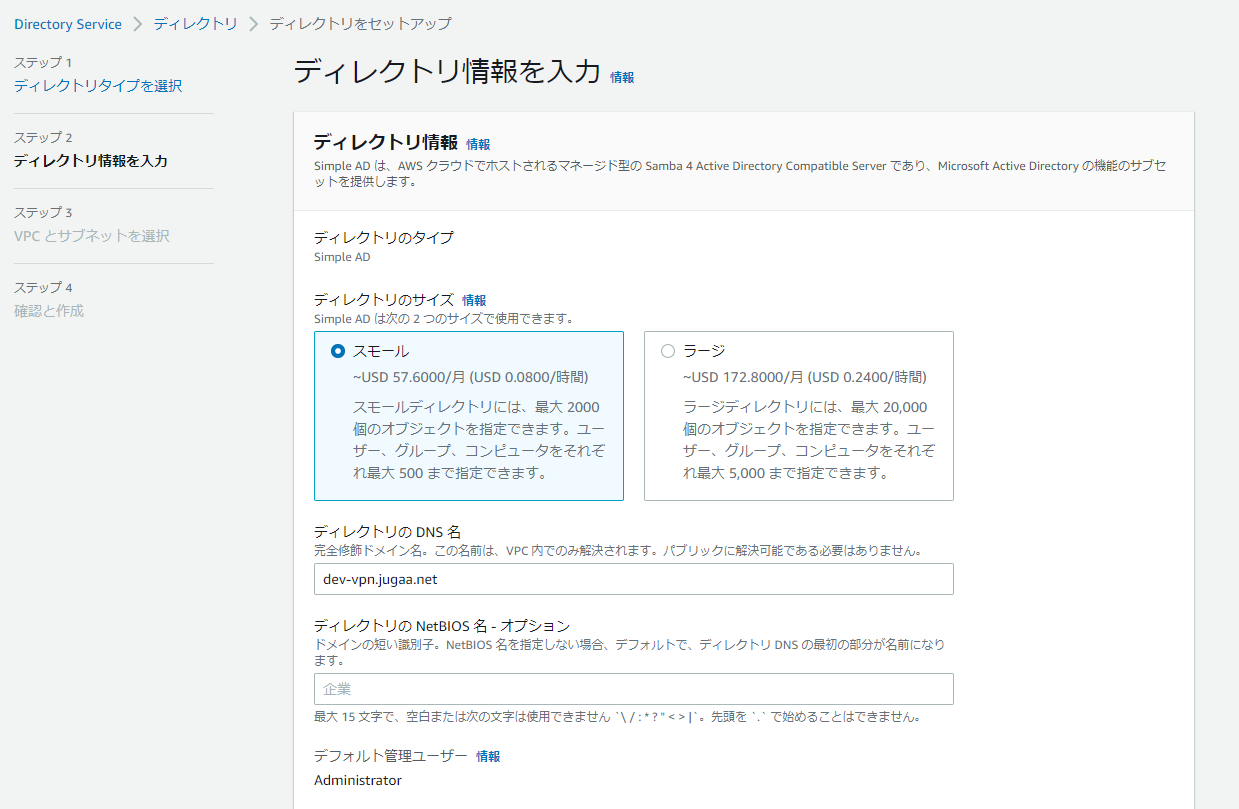The width and height of the screenshot is (1239, 809).
Task: Show 情報 for ディレクトリのサイズ
Action: click(474, 300)
